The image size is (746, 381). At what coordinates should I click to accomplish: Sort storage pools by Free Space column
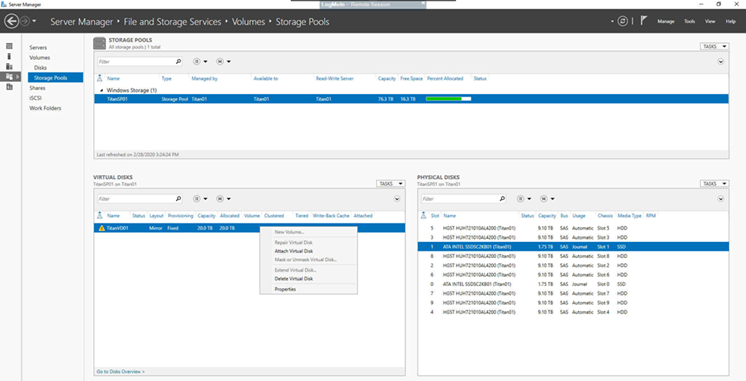point(411,78)
